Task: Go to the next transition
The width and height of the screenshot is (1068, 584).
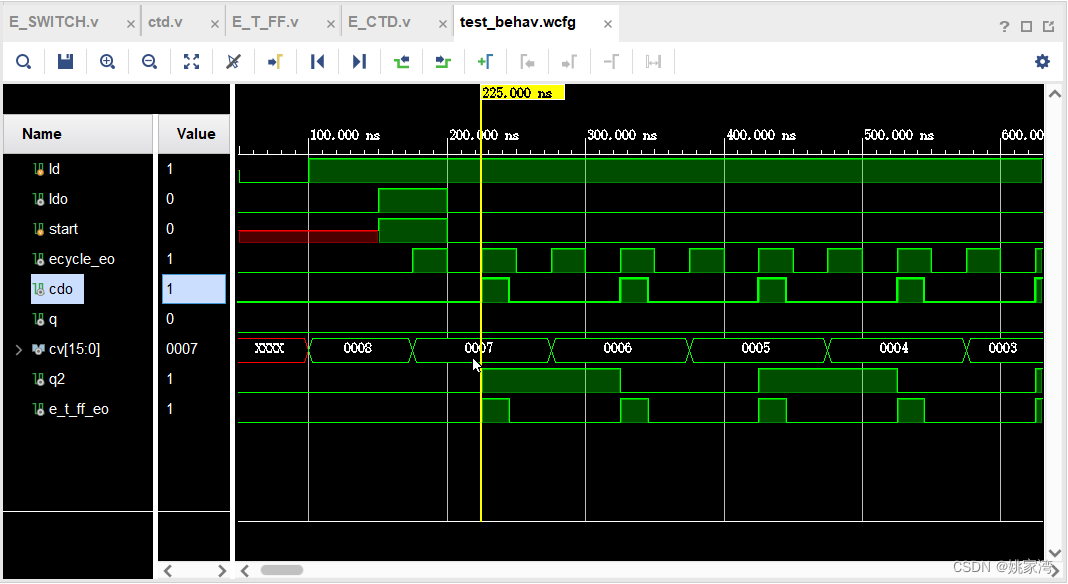Action: 443,62
